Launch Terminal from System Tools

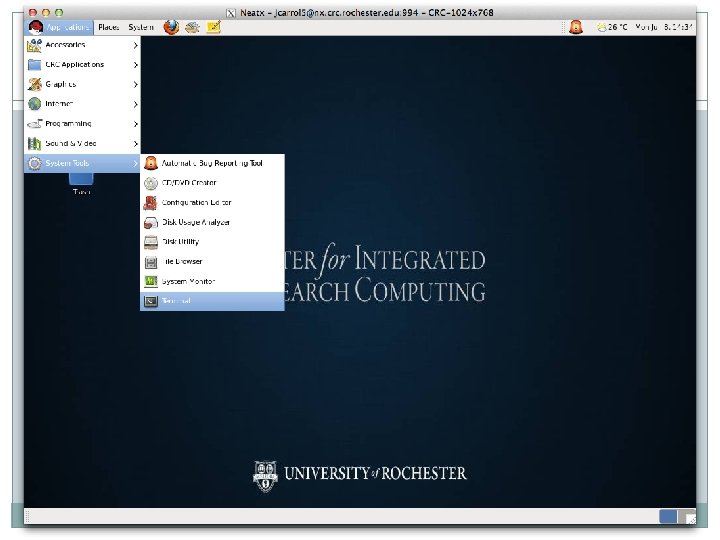click(212, 301)
